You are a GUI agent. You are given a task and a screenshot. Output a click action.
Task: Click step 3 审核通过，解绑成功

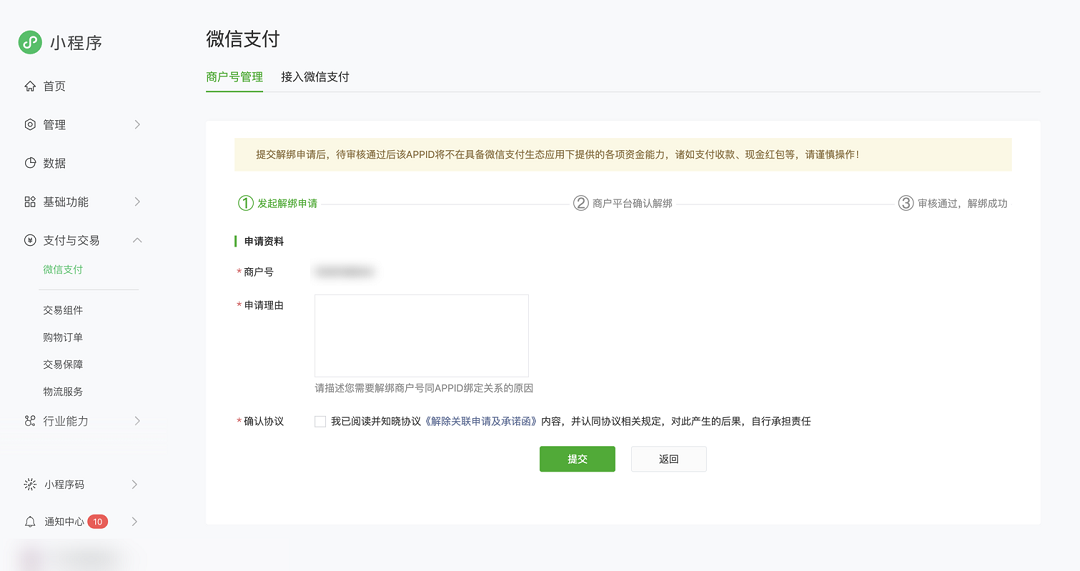pos(953,203)
